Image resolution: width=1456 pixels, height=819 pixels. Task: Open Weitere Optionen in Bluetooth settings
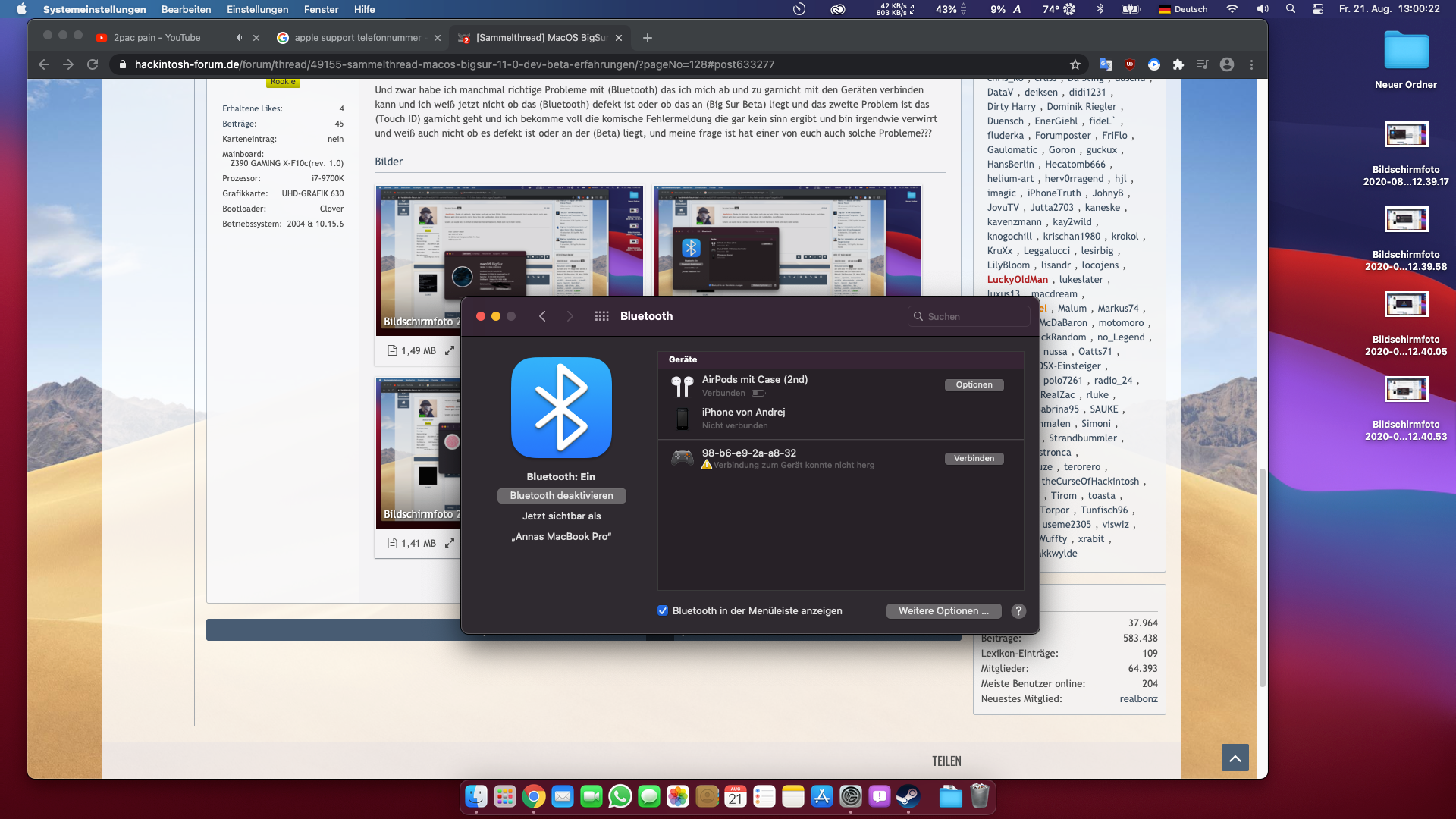[943, 611]
